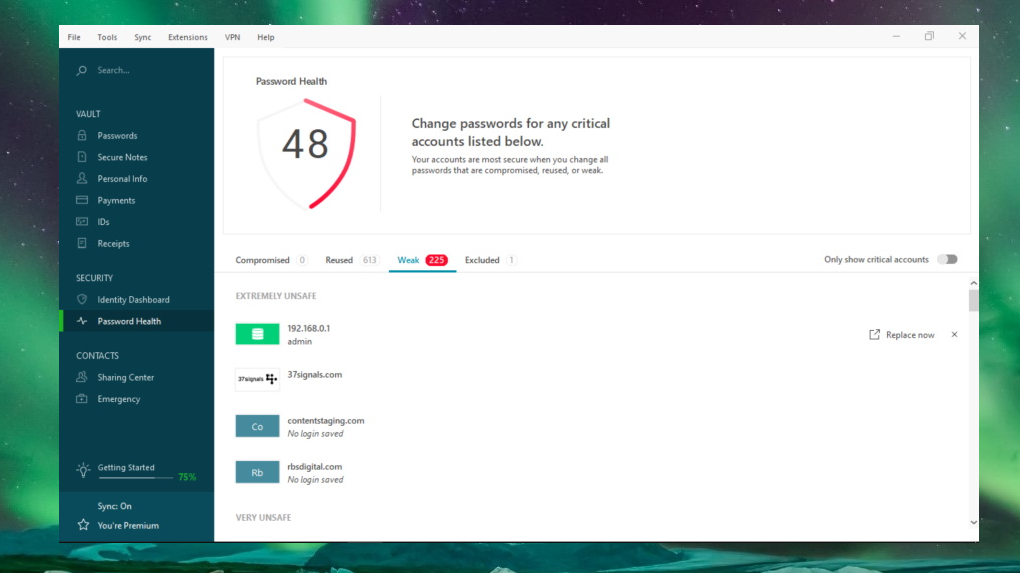Click the password health score shield
Image resolution: width=1020 pixels, height=573 pixels.
tap(306, 154)
